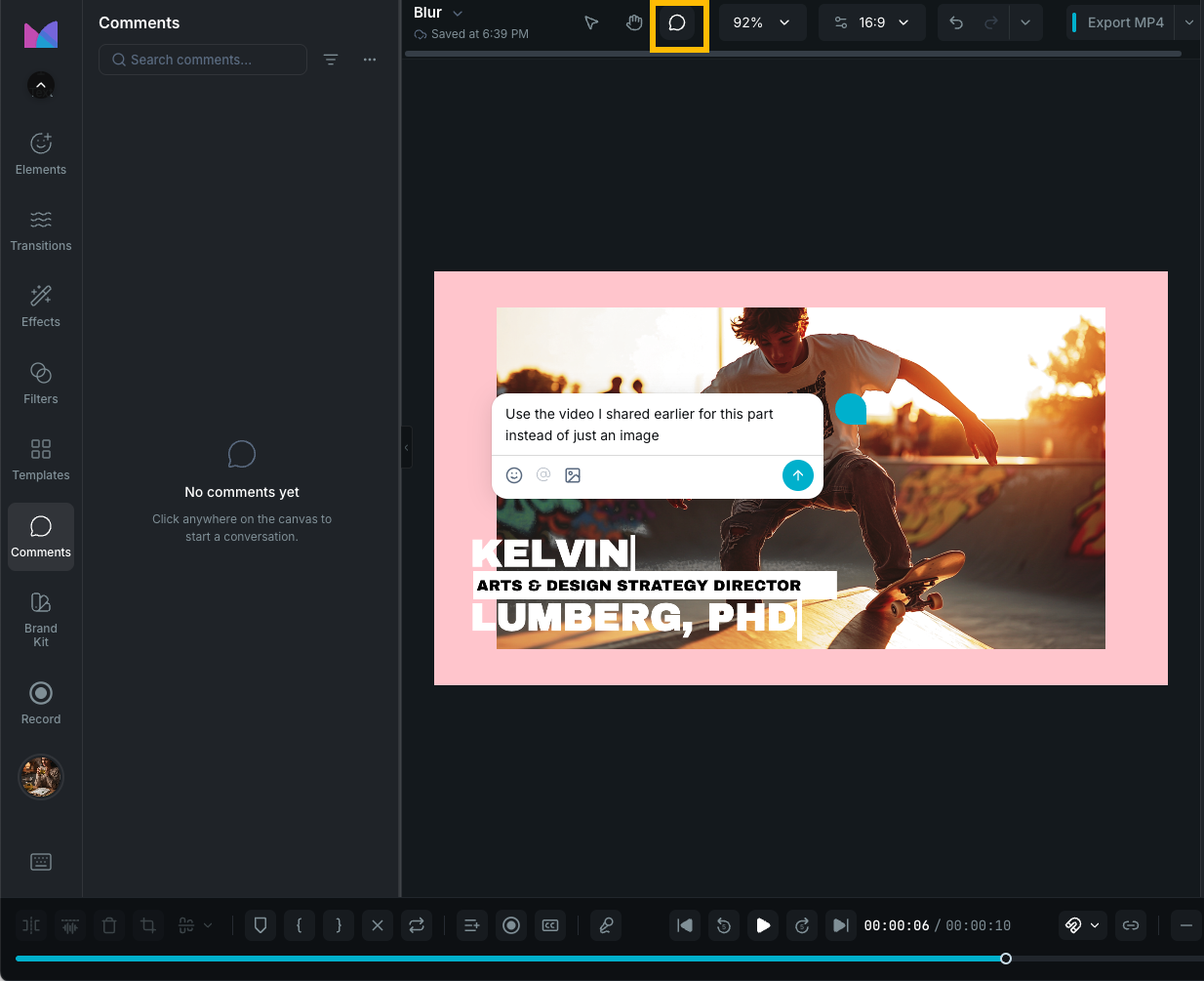Click the add track list icon
The image size is (1204, 981).
tap(472, 925)
